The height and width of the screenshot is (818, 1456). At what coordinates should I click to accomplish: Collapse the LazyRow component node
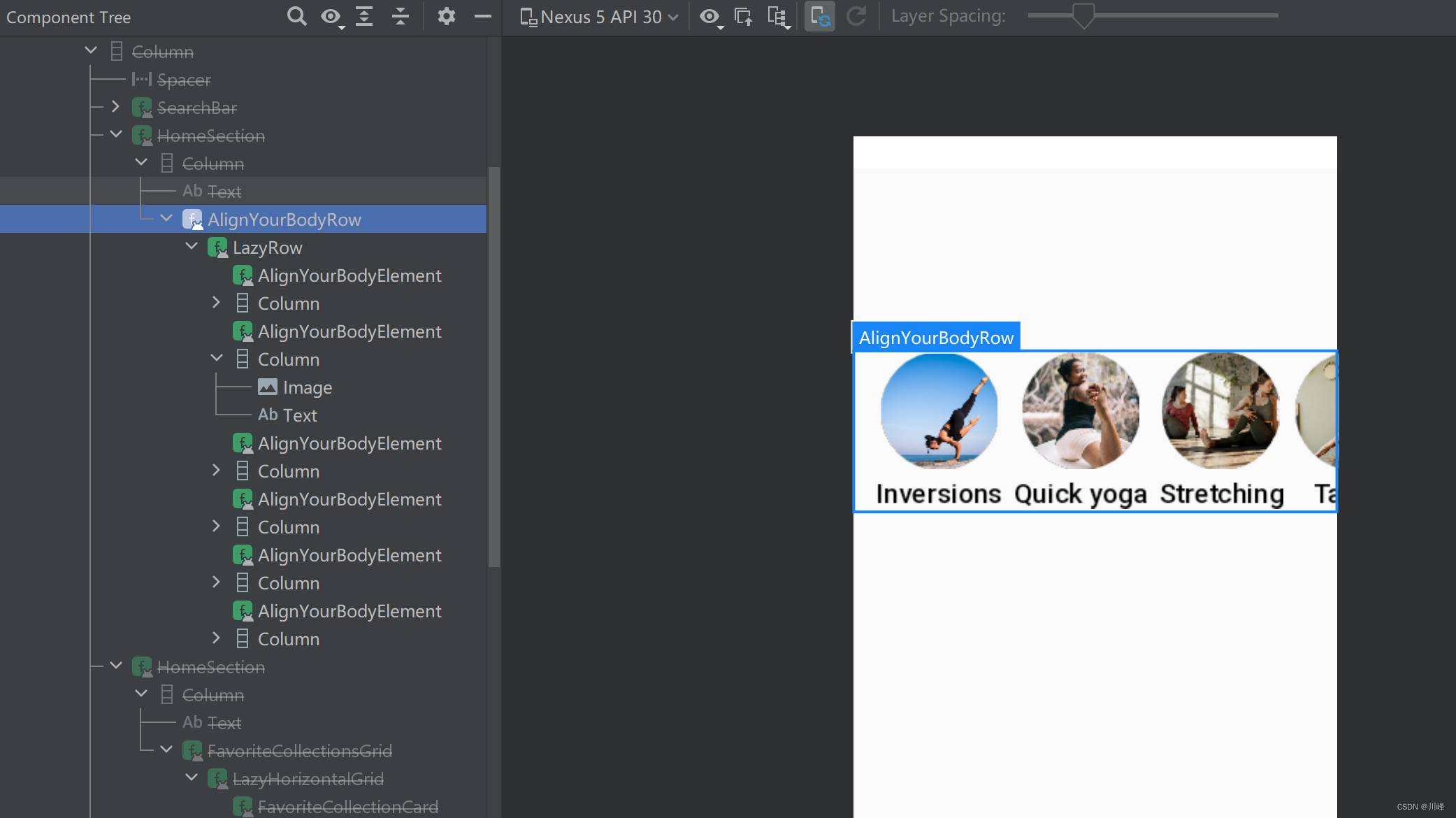pos(193,247)
